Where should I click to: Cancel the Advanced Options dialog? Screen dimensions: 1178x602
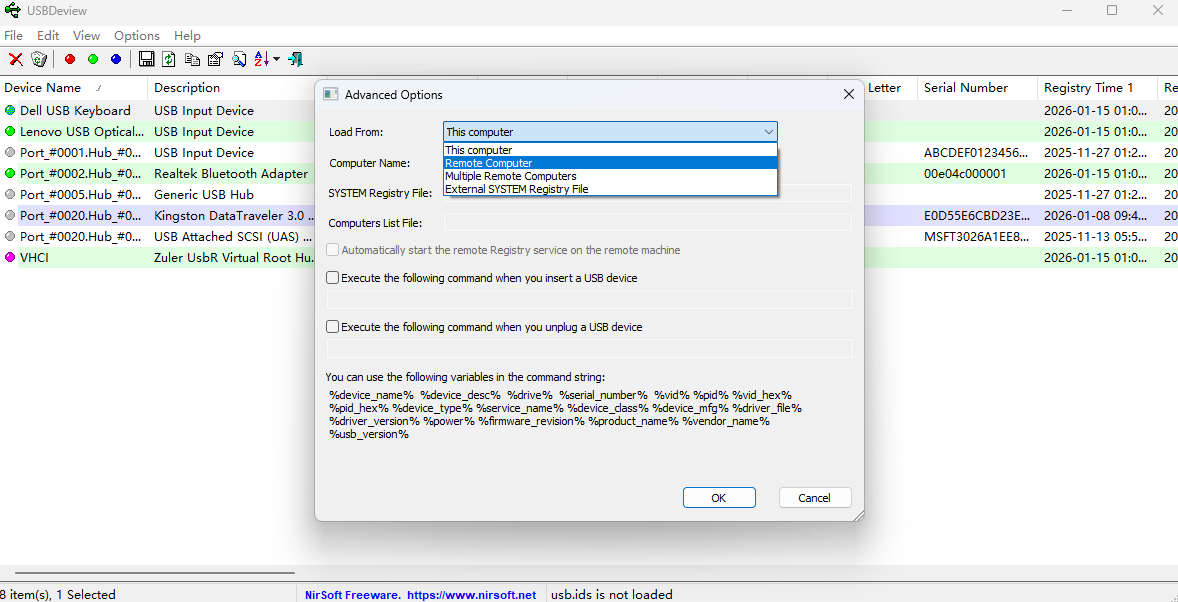click(x=814, y=498)
